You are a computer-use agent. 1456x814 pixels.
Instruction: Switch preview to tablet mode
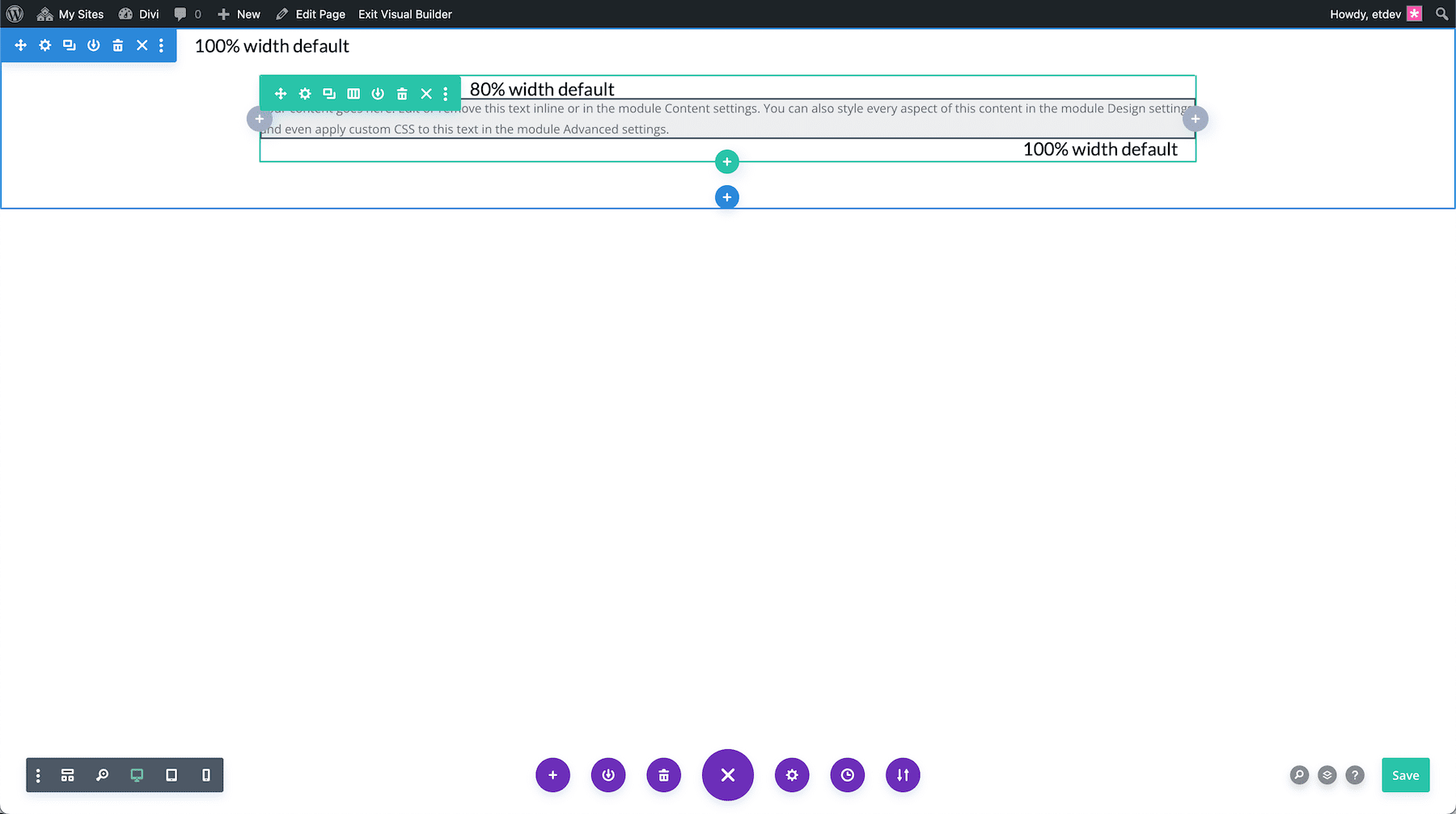171,774
